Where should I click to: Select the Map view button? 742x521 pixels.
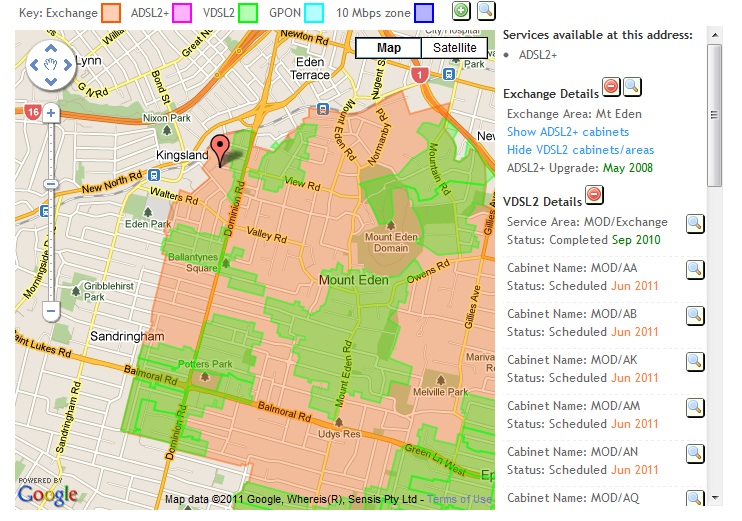click(x=388, y=48)
